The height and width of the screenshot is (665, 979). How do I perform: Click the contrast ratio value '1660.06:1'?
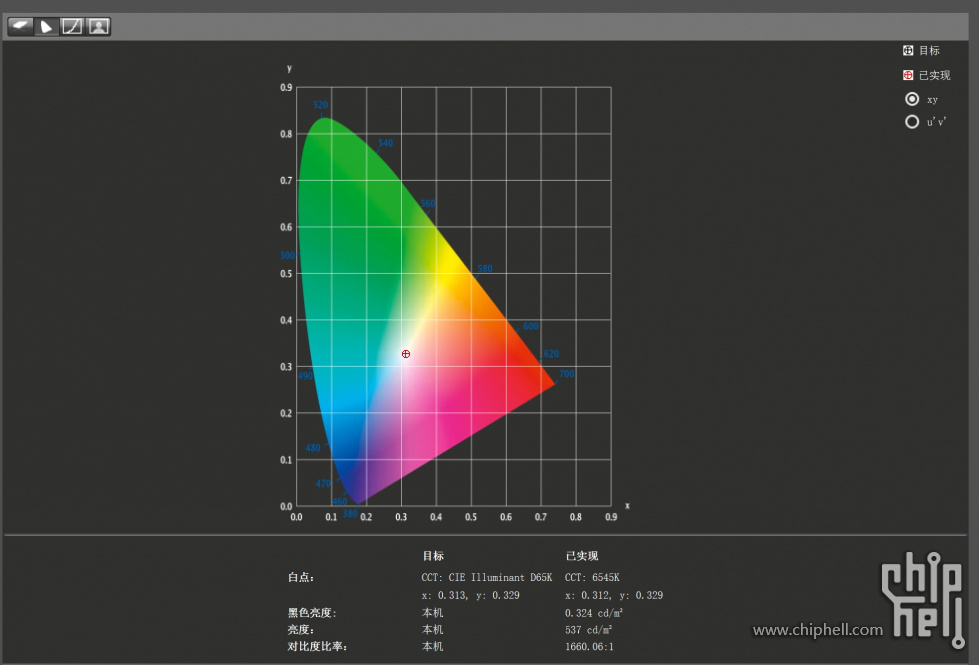(589, 646)
